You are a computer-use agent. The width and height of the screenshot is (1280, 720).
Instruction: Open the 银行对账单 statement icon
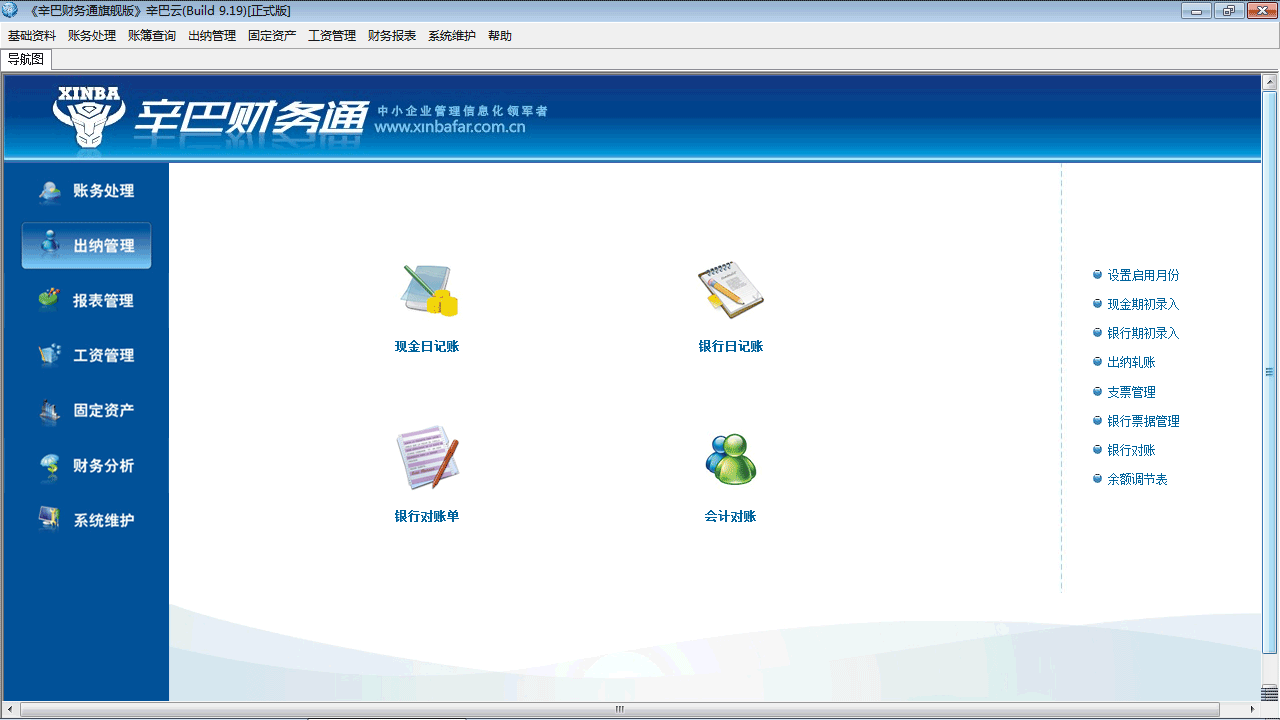428,458
